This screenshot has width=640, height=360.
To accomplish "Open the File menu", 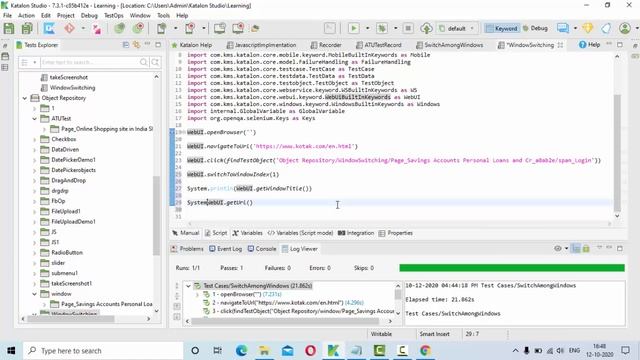I will [7, 16].
